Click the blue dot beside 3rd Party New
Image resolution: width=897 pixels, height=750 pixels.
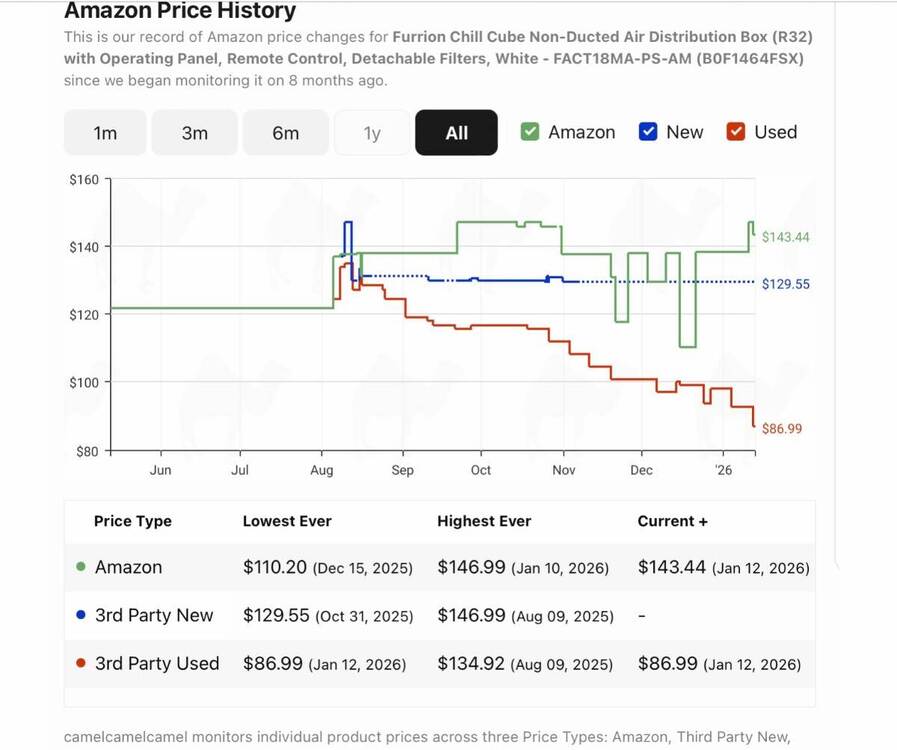(81, 615)
